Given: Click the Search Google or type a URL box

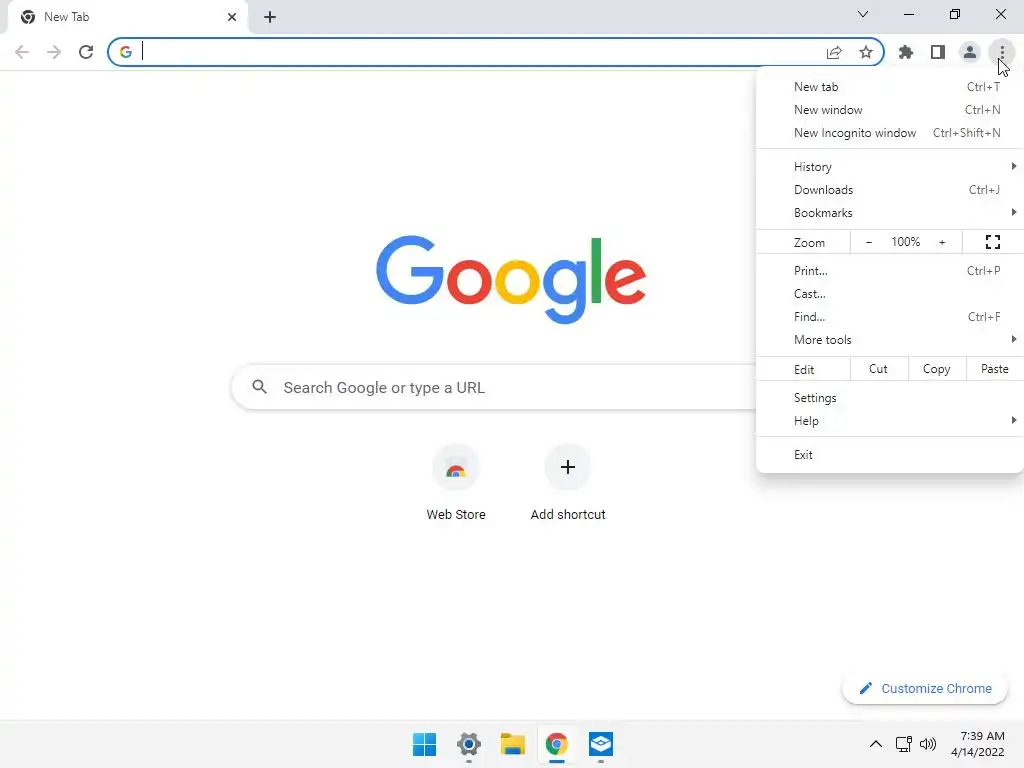Looking at the screenshot, I should pyautogui.click(x=493, y=387).
